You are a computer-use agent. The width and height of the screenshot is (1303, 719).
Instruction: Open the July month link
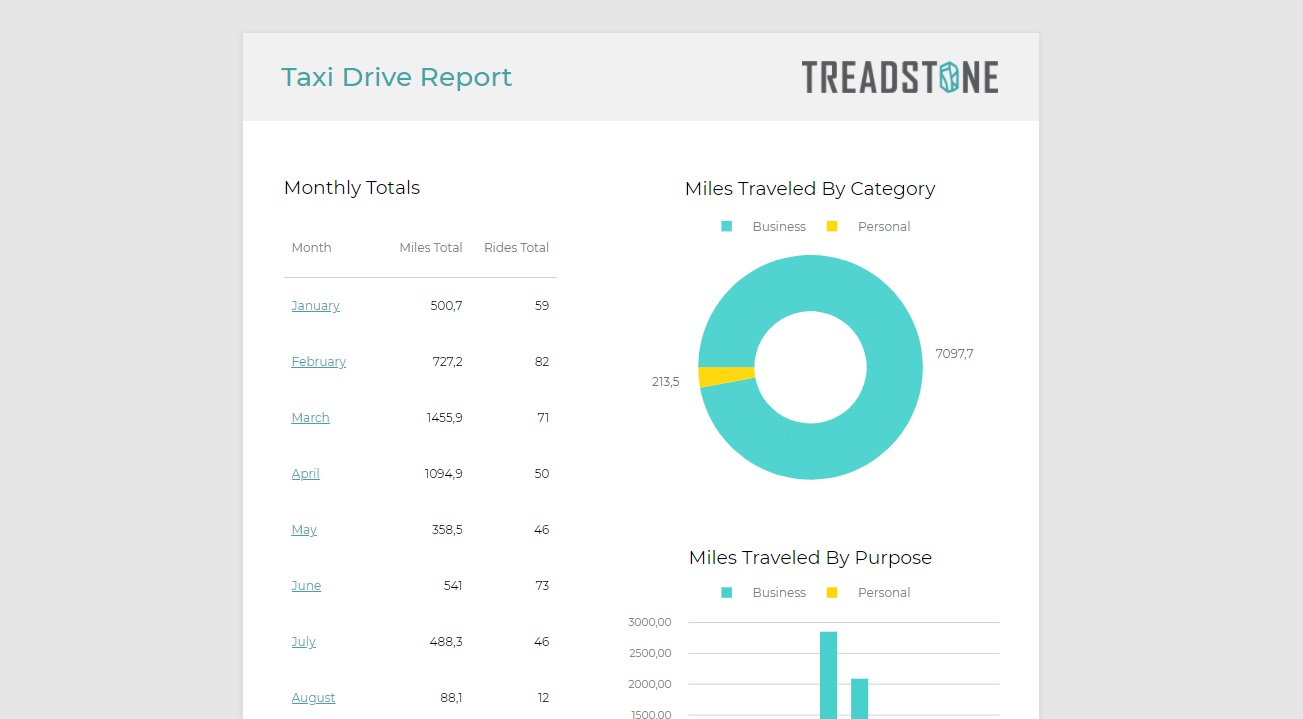pyautogui.click(x=303, y=642)
